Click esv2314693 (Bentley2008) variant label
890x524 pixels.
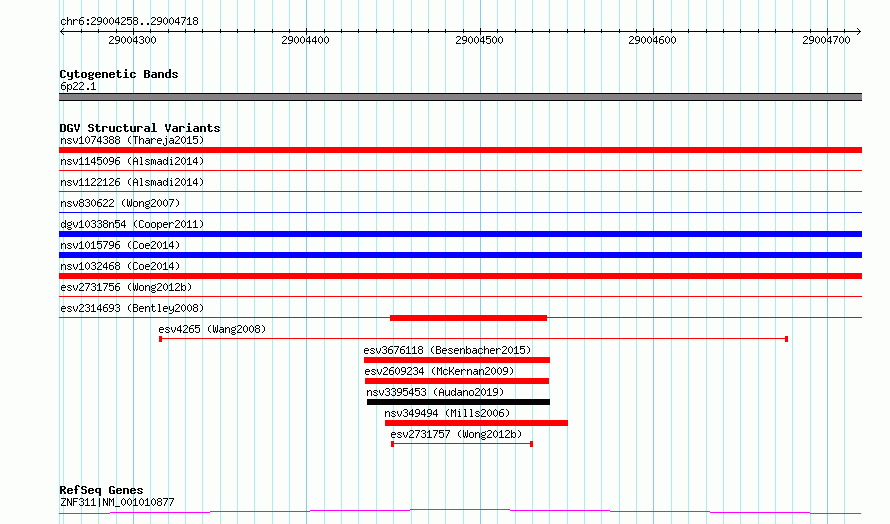point(132,308)
